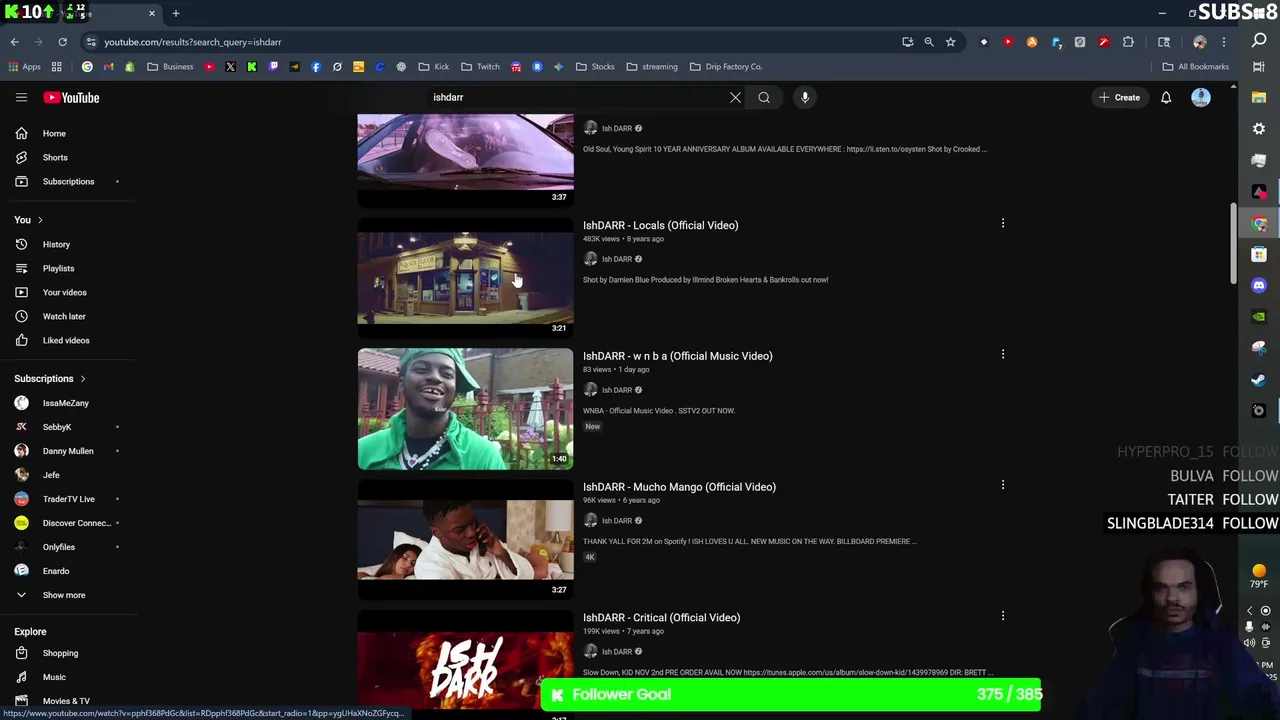Expand the Subscriptions section chevron
This screenshot has width=1280, height=720.
pos(83,379)
